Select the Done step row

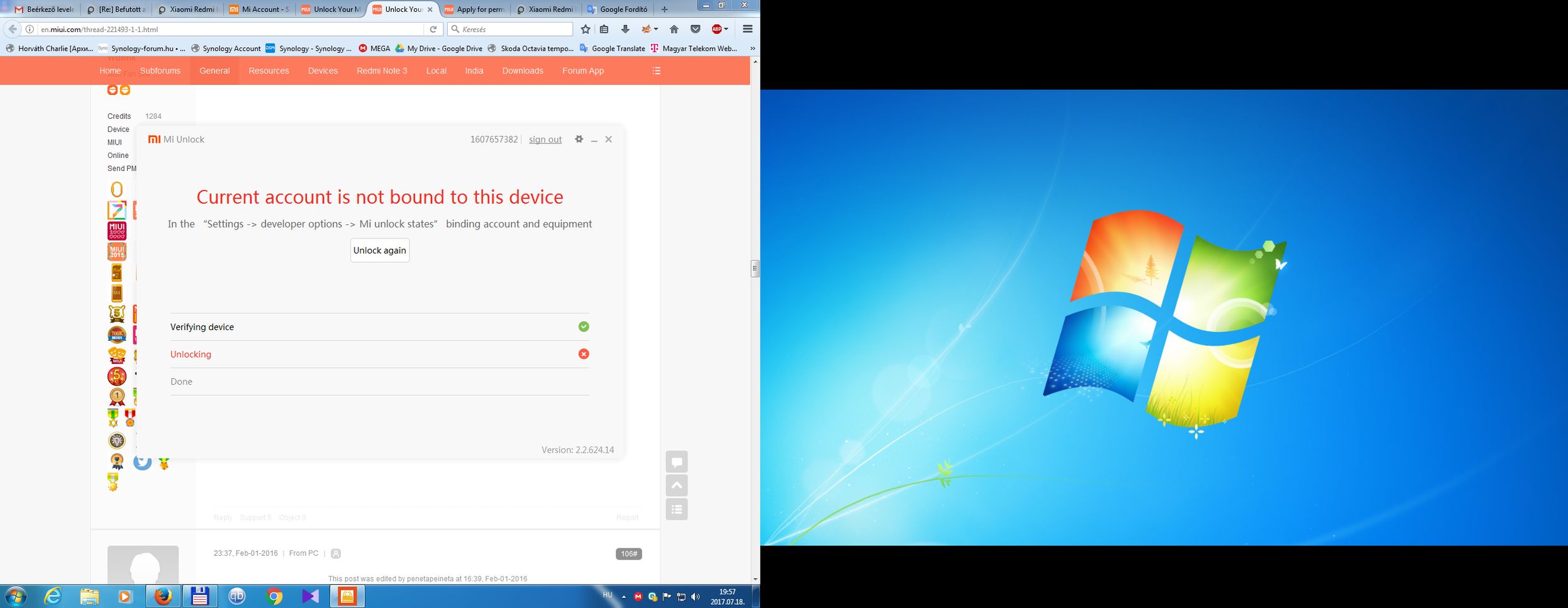pos(379,382)
